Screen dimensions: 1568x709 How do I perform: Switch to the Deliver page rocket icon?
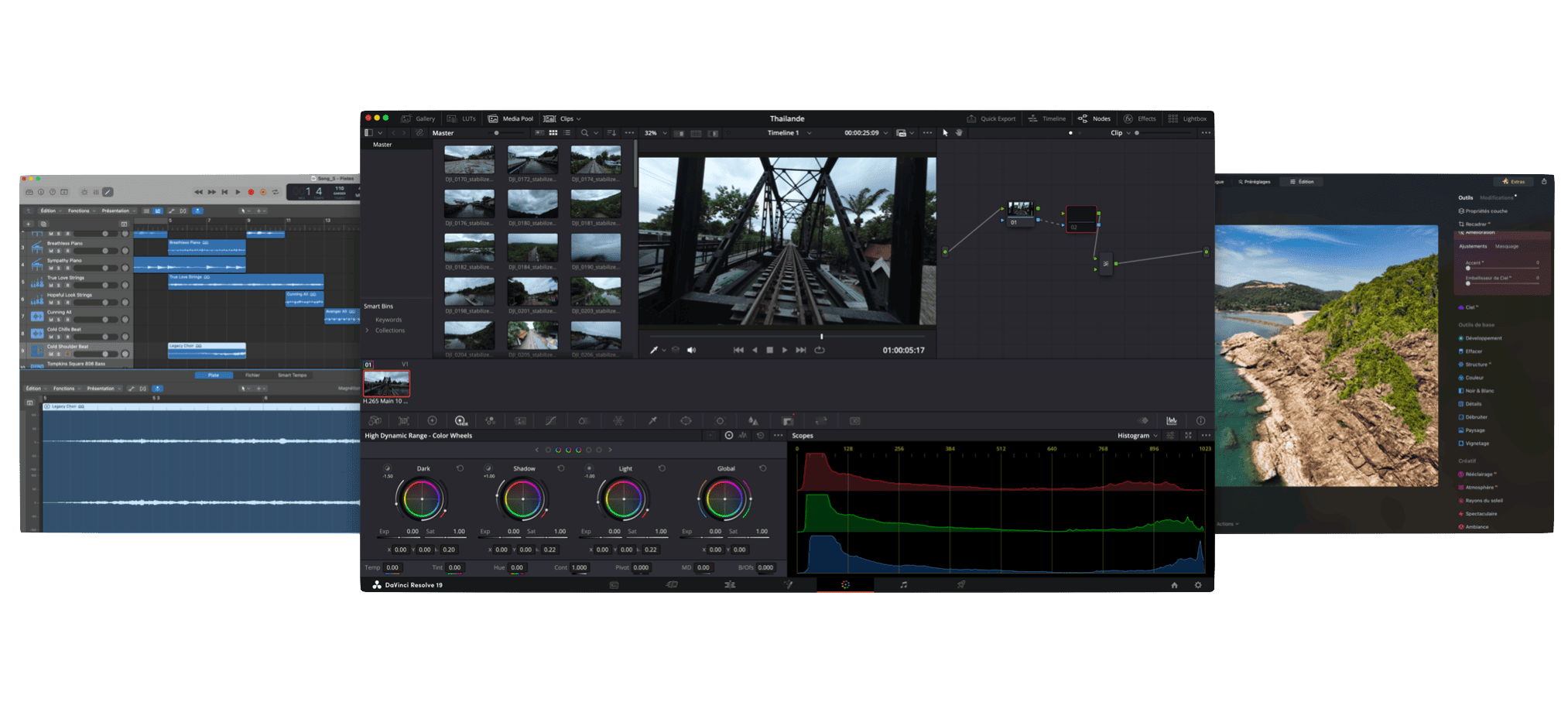960,585
